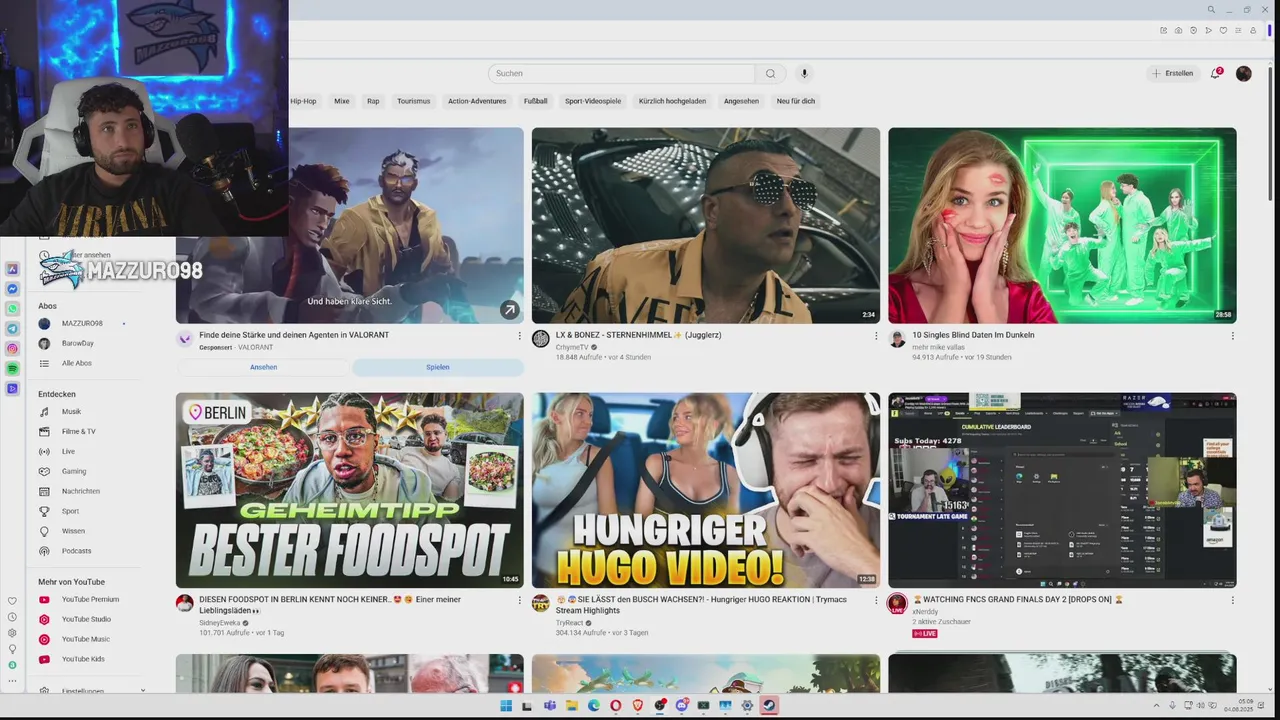Click Opera toolbar bookmark heart icon
1280x720 pixels.
tap(1223, 30)
